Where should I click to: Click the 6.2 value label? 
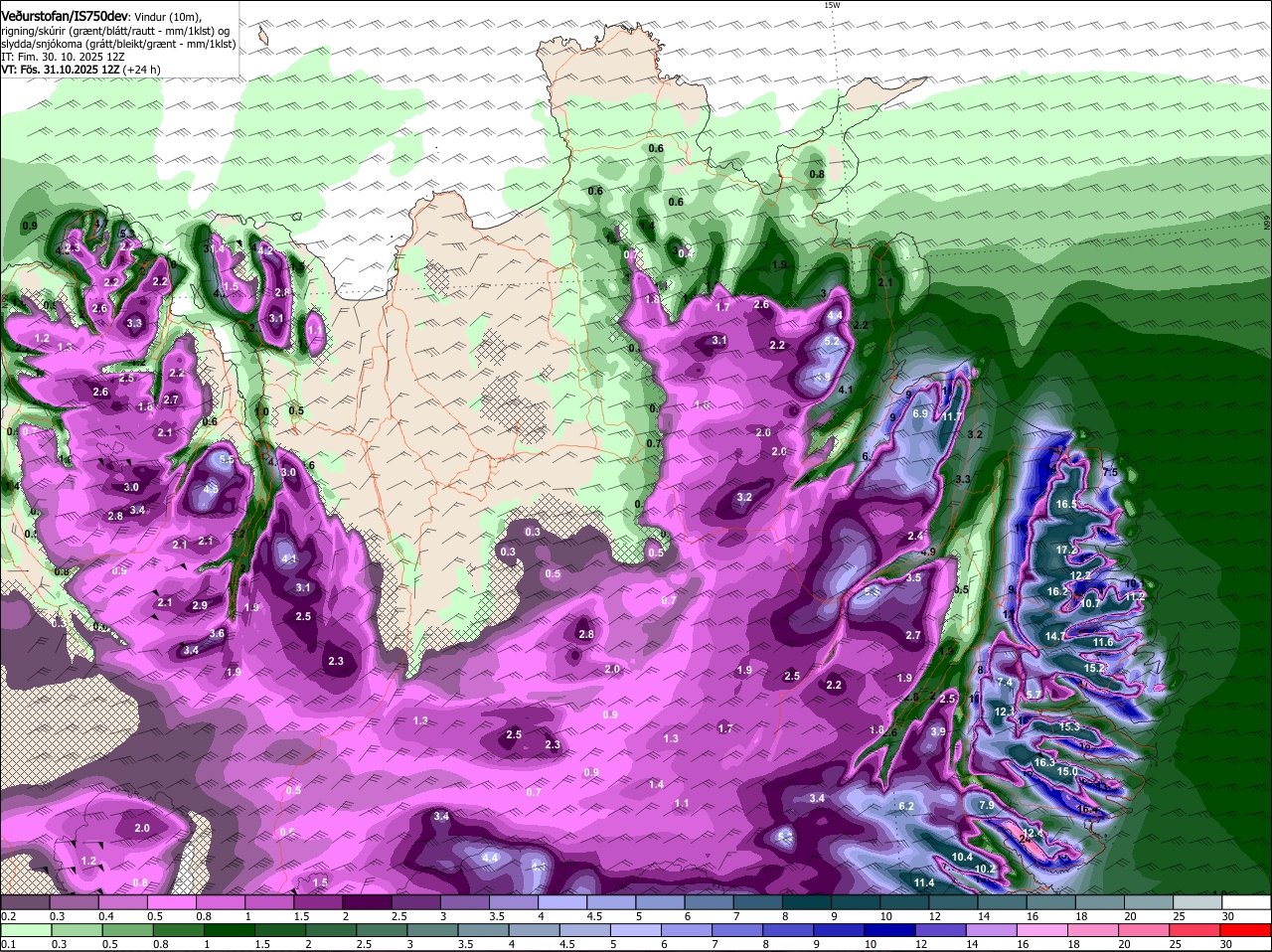tap(906, 806)
